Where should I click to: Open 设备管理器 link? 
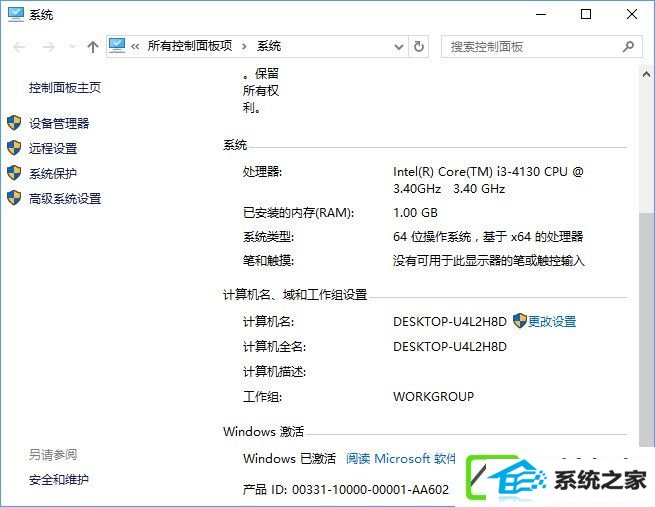click(x=59, y=123)
